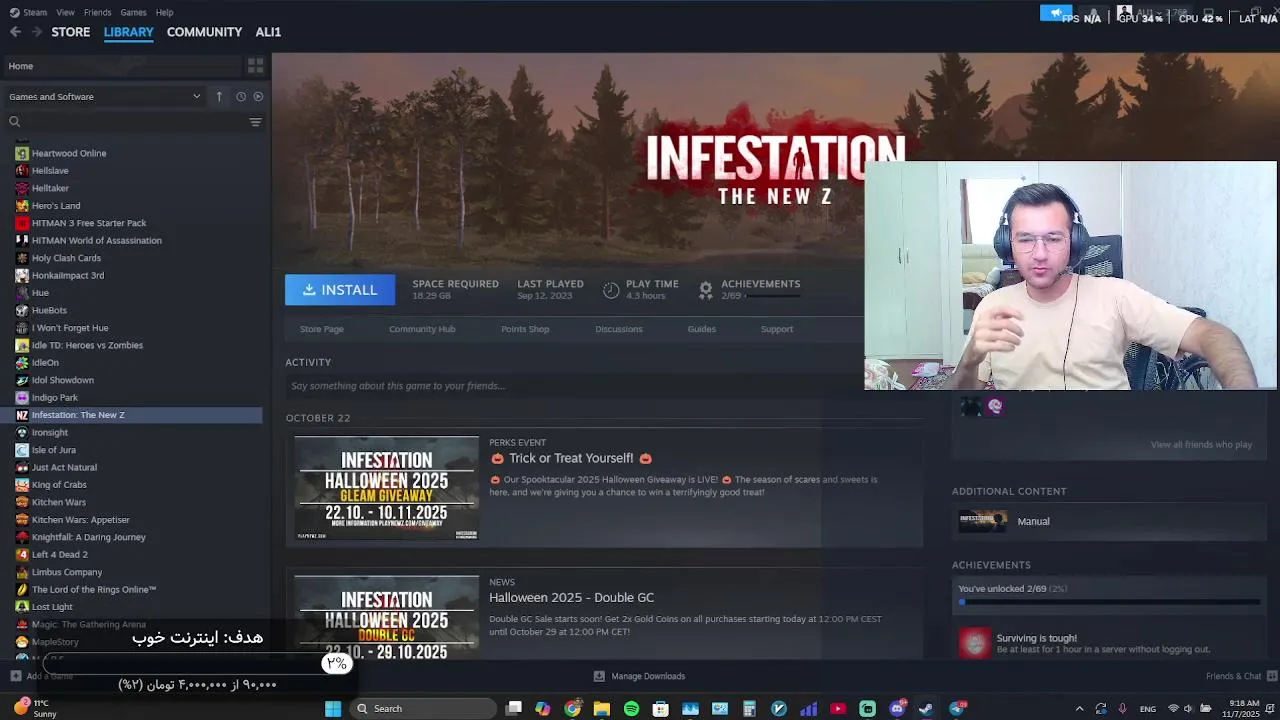Show hidden system tray icons
1280x720 pixels.
[1079, 709]
